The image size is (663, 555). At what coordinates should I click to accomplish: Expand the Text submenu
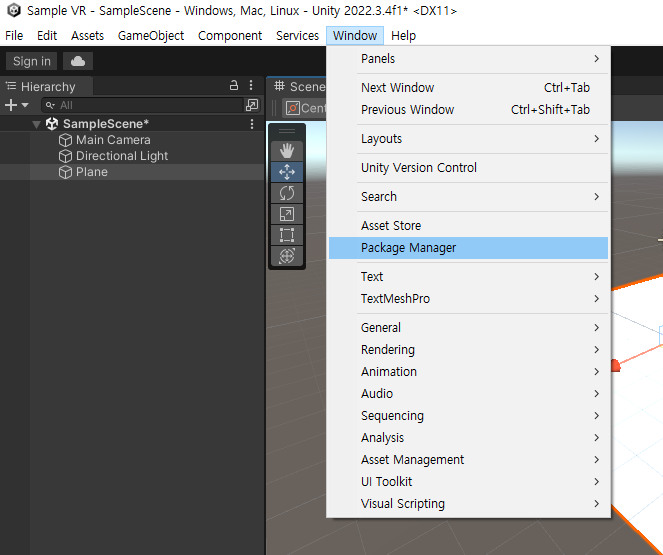pyautogui.click(x=468, y=276)
